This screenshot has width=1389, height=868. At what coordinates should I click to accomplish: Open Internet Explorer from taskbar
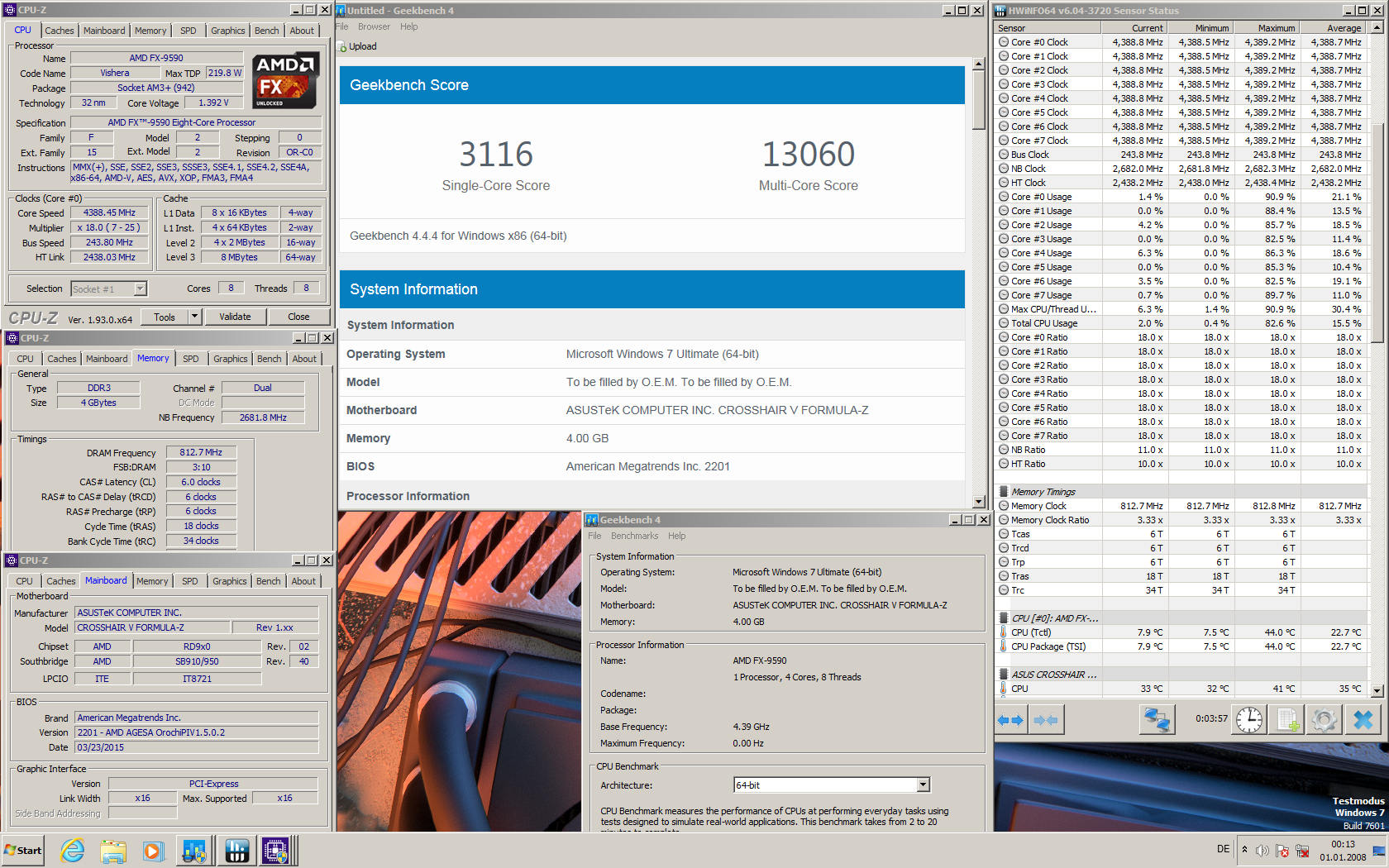click(x=73, y=851)
